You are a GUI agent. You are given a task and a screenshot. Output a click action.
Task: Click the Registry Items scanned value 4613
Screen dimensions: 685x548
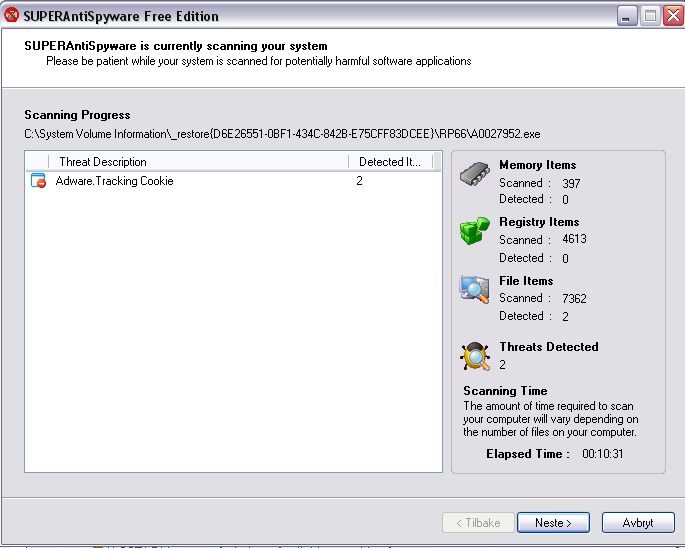[x=574, y=239]
